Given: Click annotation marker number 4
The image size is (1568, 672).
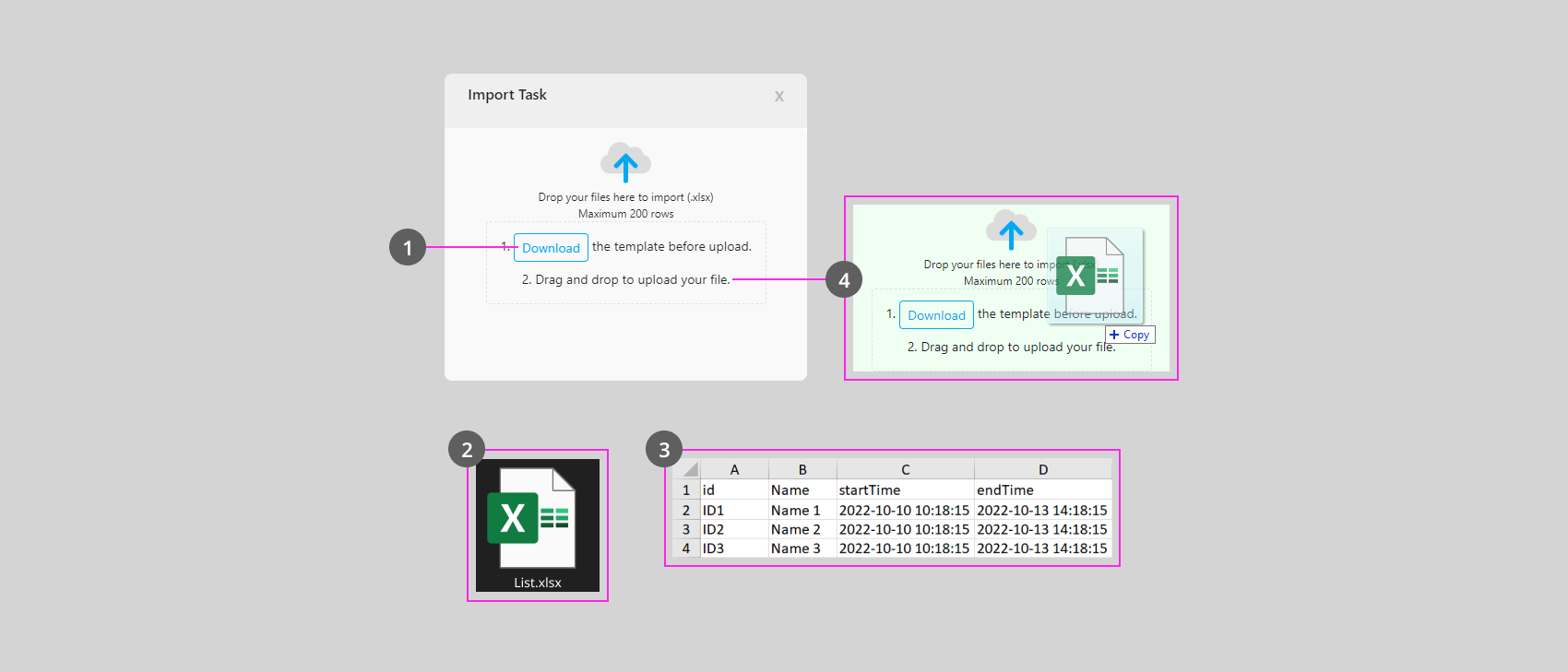Looking at the screenshot, I should 844,279.
